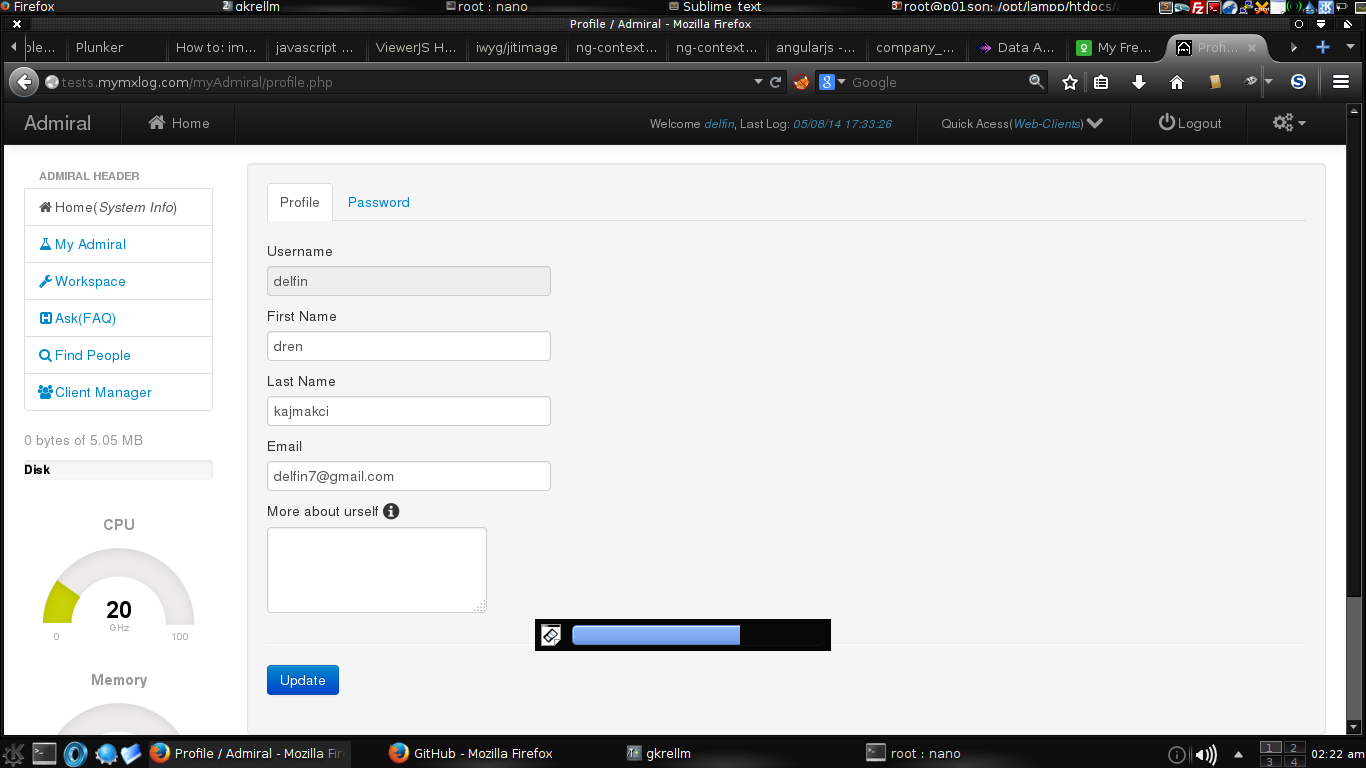Go to Client Manager in sidebar
1366x768 pixels.
tap(103, 392)
